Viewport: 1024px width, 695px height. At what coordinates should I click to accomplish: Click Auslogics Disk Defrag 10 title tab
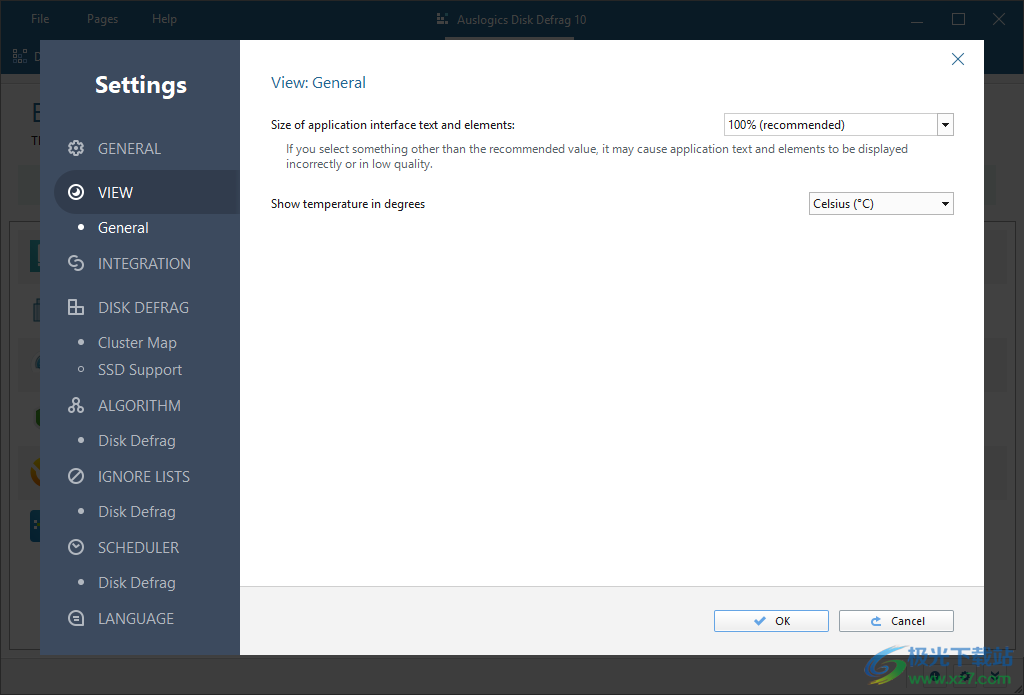coord(521,20)
